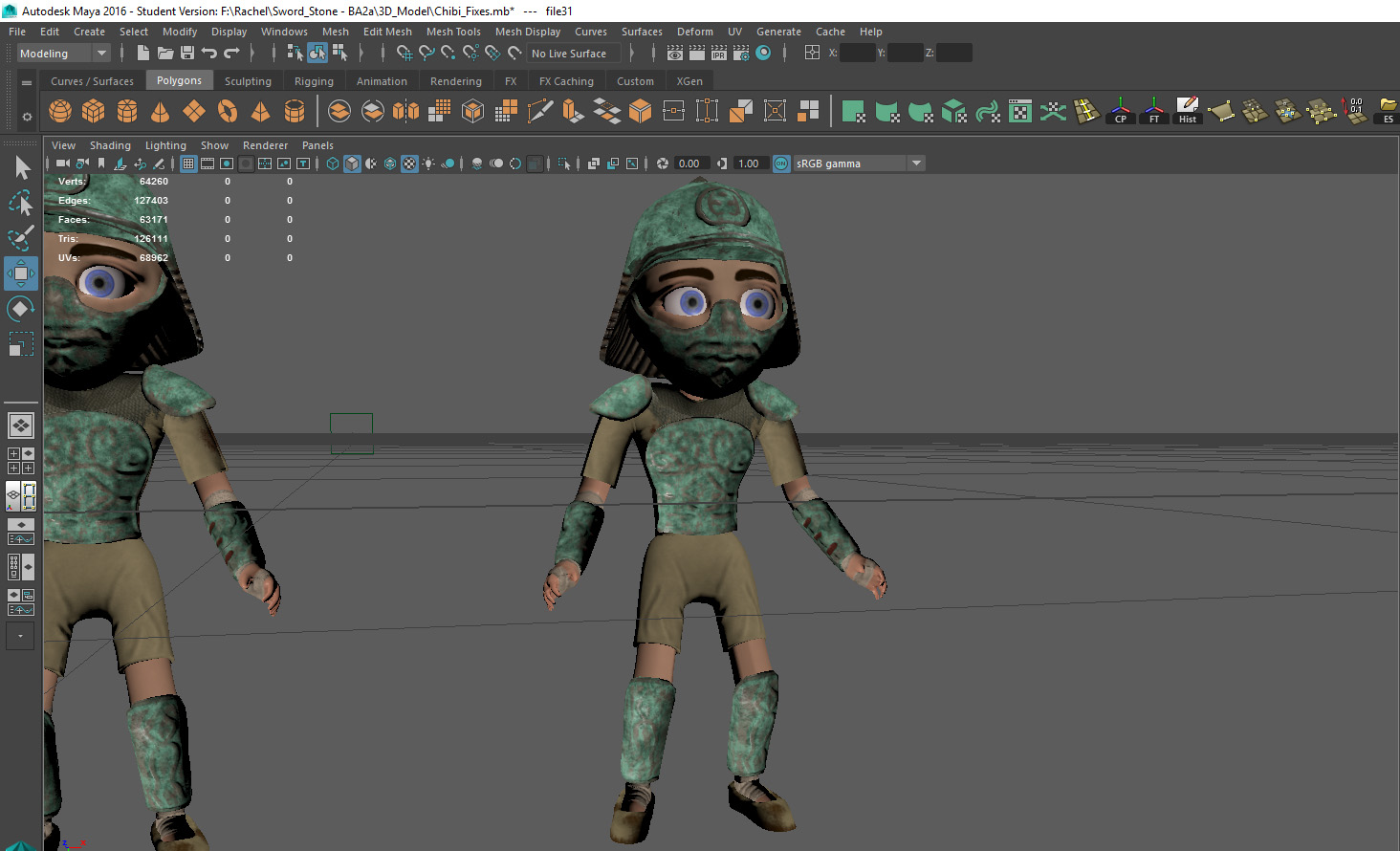Open the Shading menu in the panel bar
Viewport: 1400px width, 851px height.
pos(110,144)
